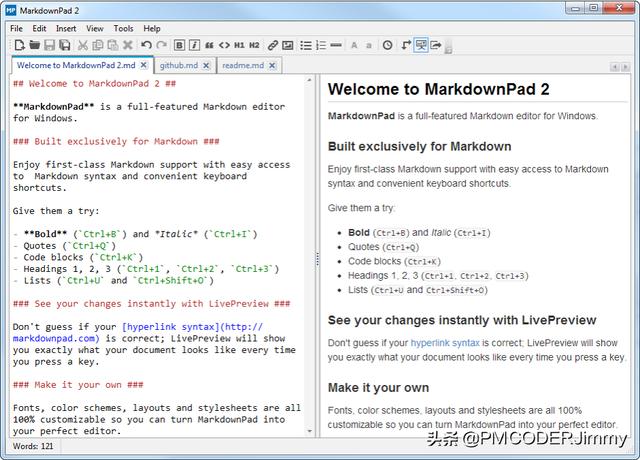Viewport: 640px width, 460px height.
Task: Click the Built exclusively for Markdown preview heading
Action: point(420,147)
